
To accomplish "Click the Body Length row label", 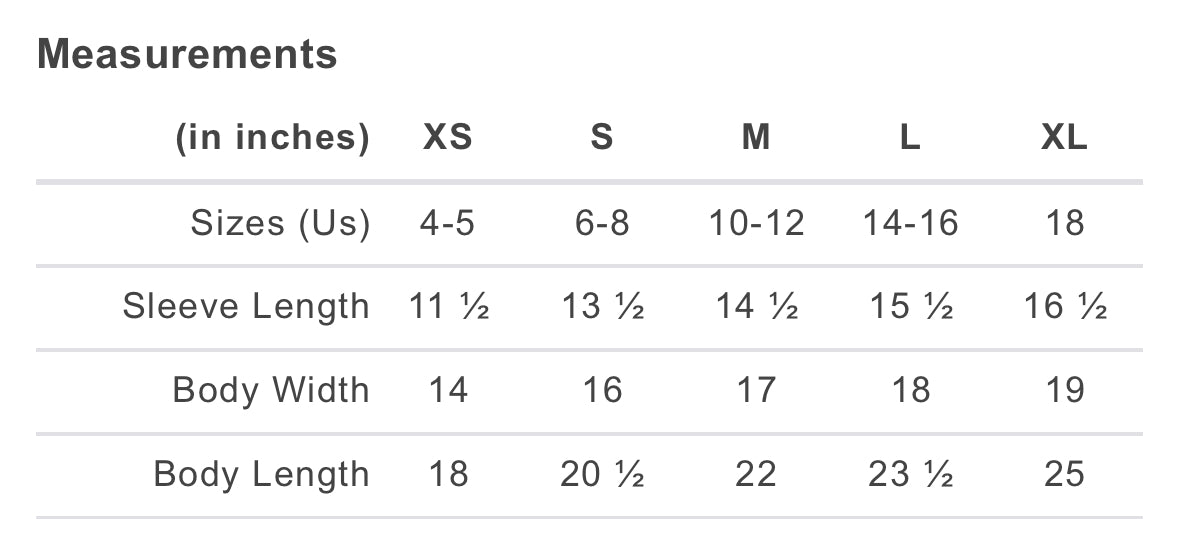I will [261, 474].
